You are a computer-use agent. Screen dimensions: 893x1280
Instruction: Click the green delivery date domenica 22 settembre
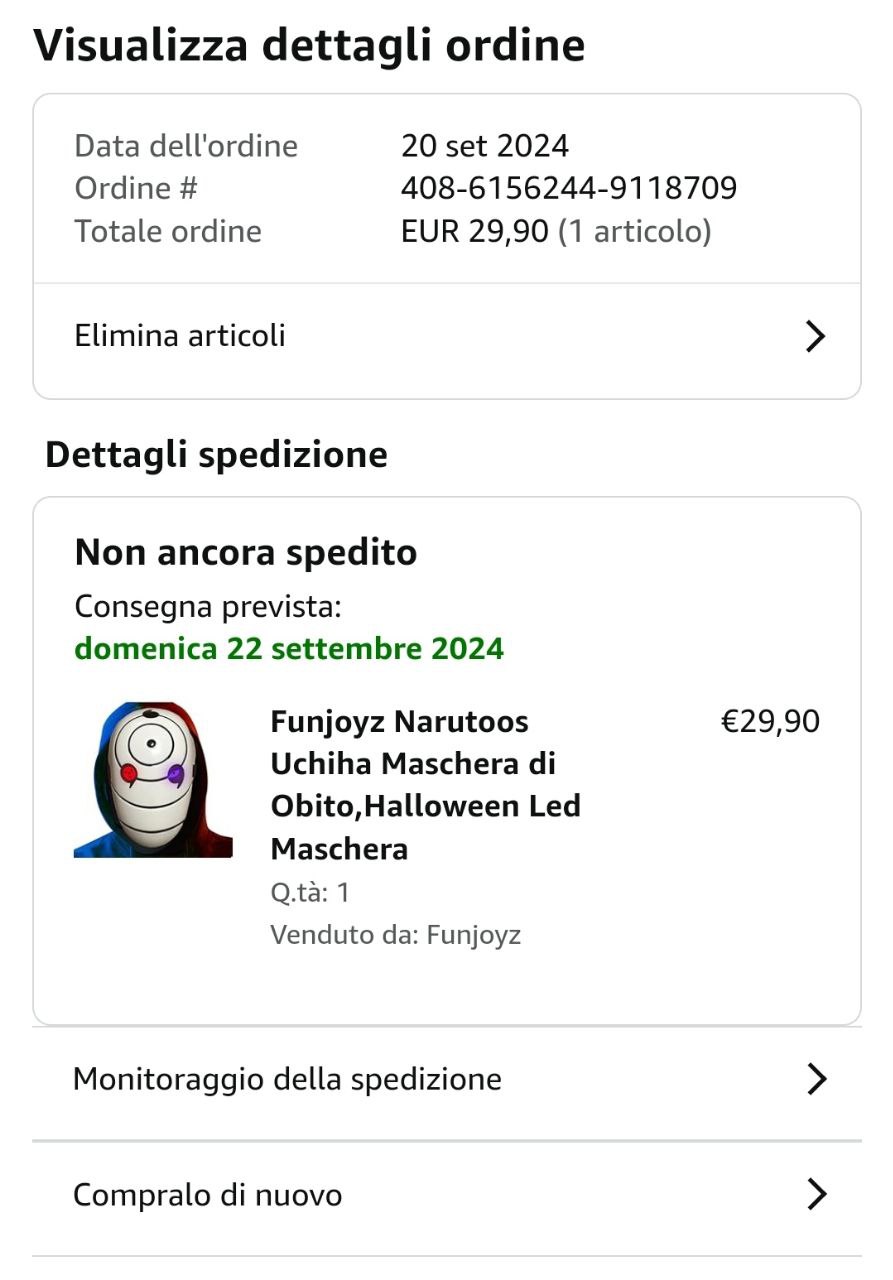point(289,649)
